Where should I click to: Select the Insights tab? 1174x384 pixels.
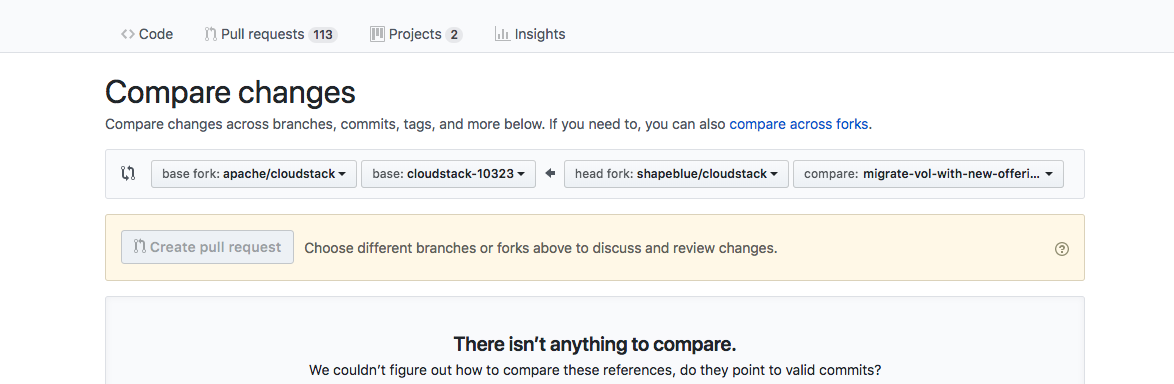pyautogui.click(x=530, y=34)
